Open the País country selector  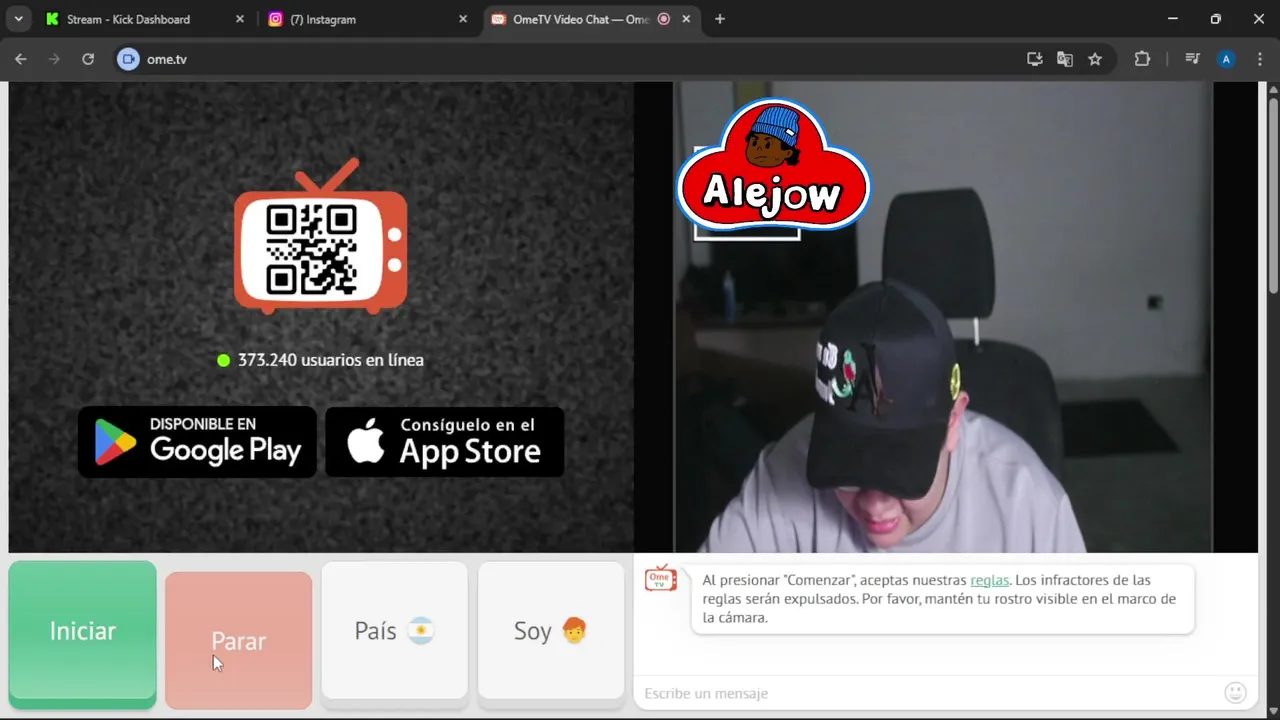[x=395, y=631]
